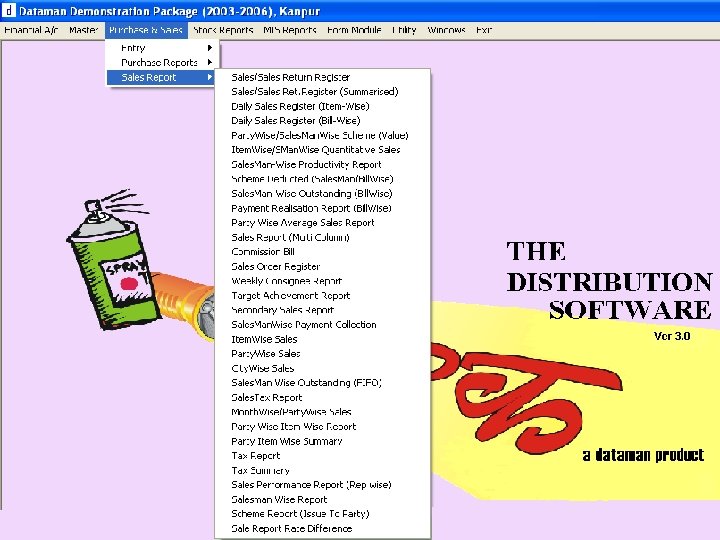Image resolution: width=720 pixels, height=540 pixels.
Task: Open MonthWise/PartyWise Sales
Action: pos(322,412)
